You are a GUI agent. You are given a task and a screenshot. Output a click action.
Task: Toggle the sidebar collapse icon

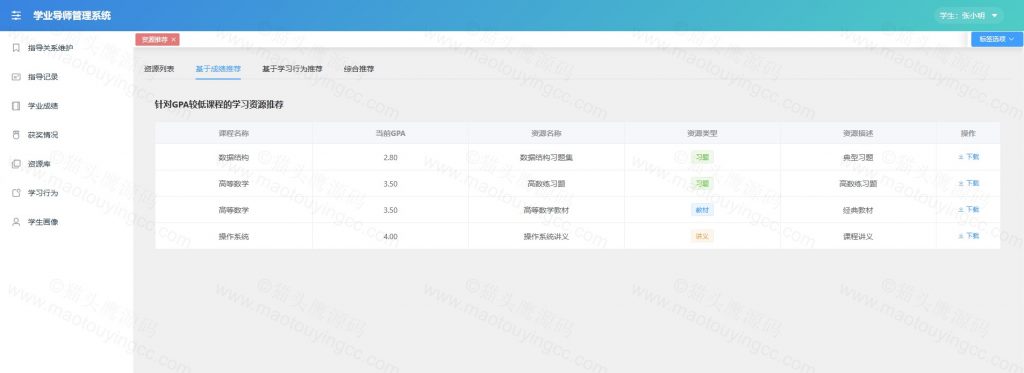[16, 16]
